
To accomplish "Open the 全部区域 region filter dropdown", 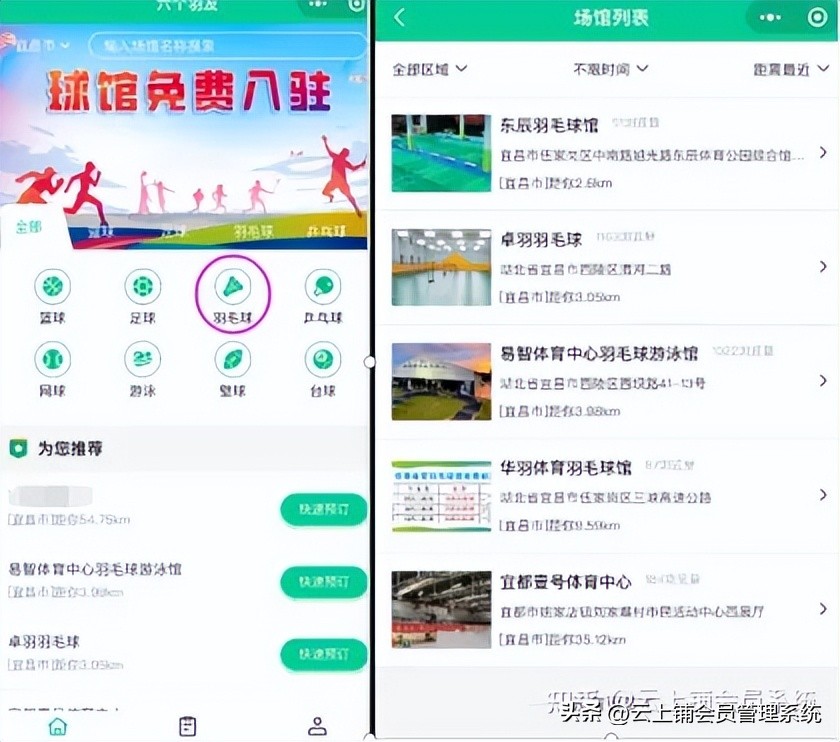I will click(x=428, y=69).
